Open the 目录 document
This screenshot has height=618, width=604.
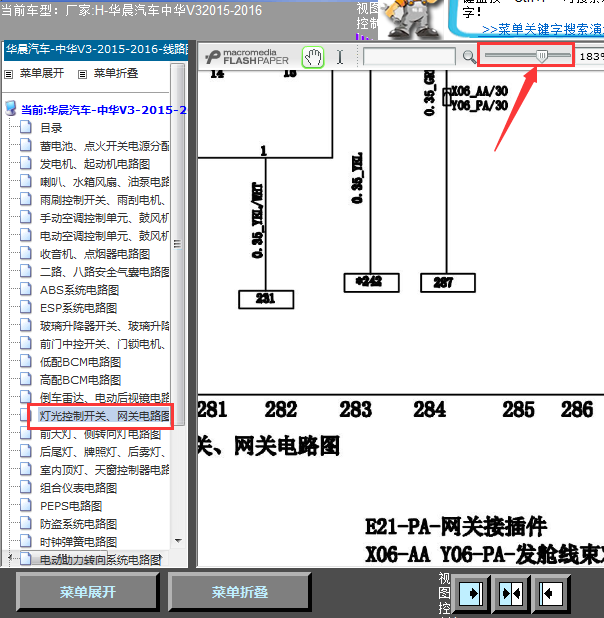51,128
